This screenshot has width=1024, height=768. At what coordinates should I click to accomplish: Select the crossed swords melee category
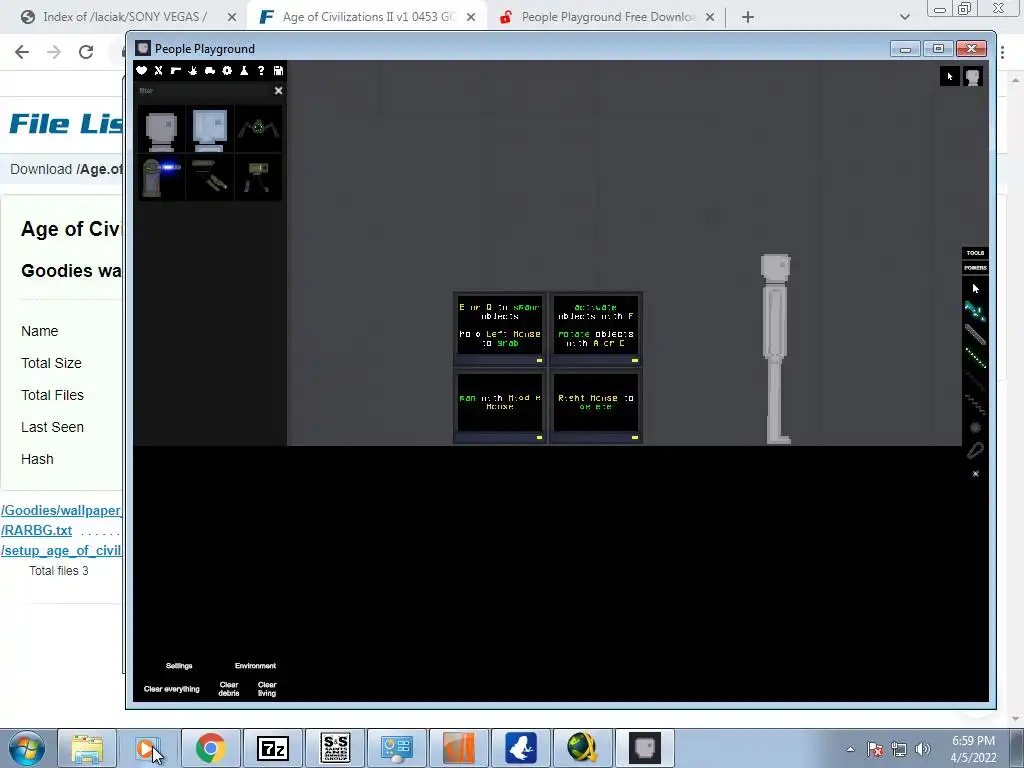click(159, 71)
